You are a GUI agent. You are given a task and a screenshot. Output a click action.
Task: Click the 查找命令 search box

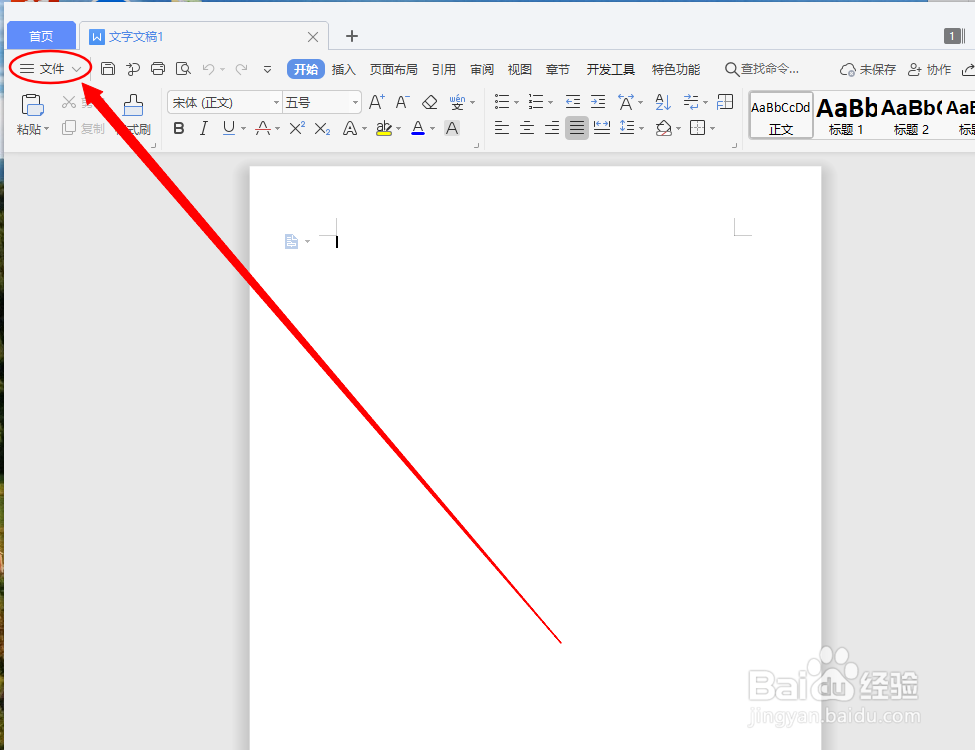tap(762, 69)
